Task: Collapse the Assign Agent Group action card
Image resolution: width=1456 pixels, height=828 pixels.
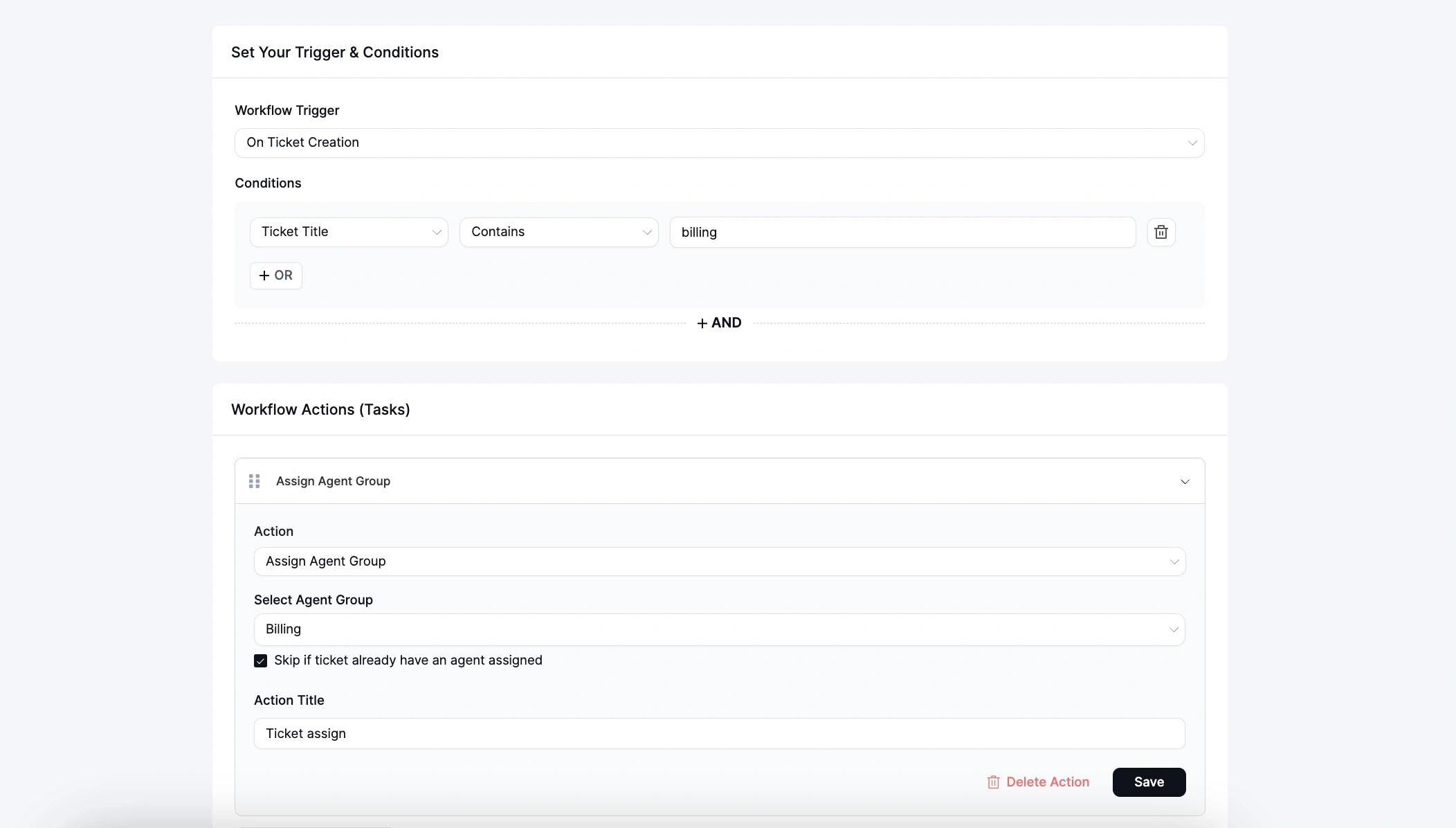Action: [x=1185, y=480]
